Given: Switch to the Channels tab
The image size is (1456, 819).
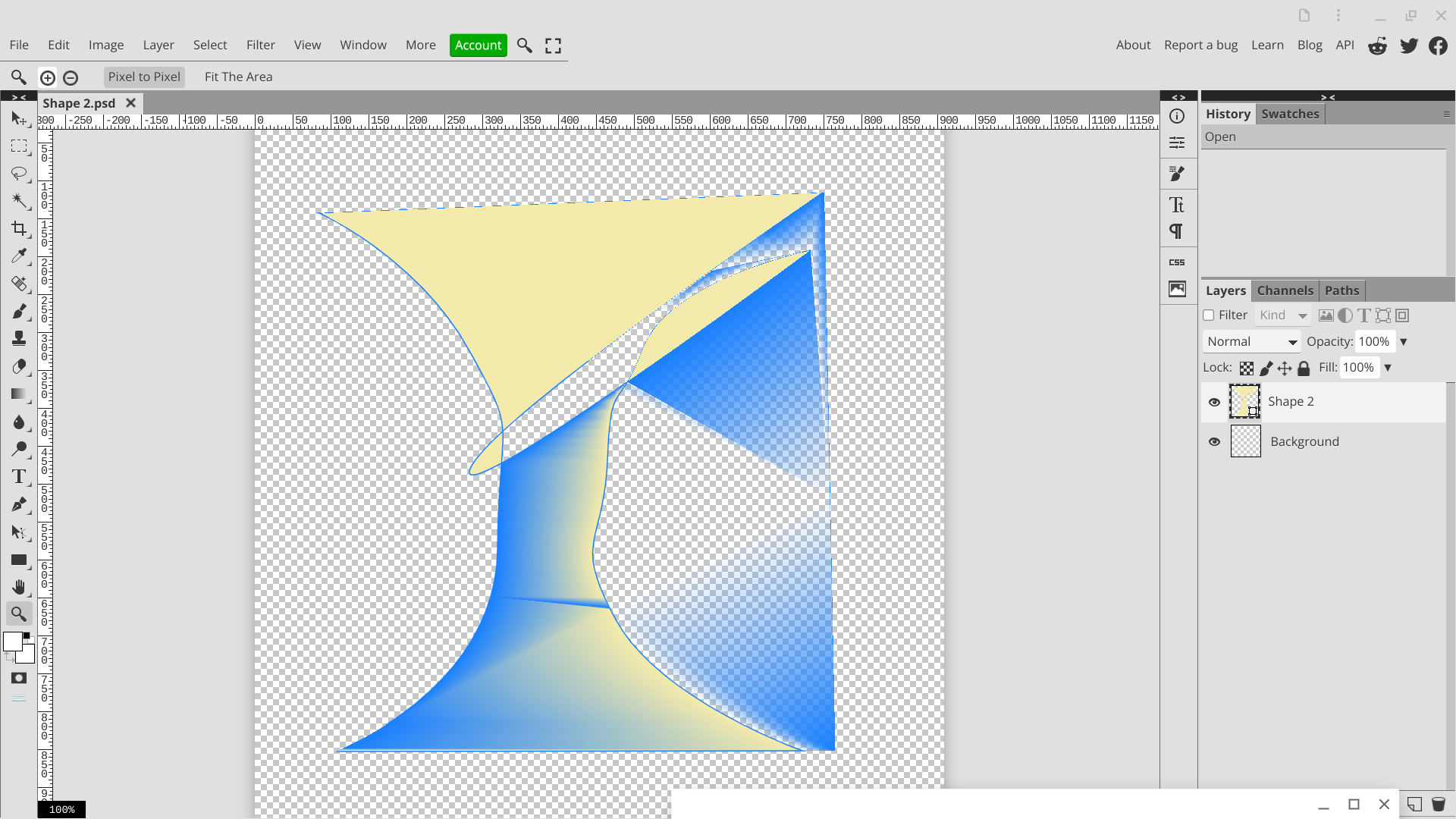Looking at the screenshot, I should pyautogui.click(x=1285, y=290).
